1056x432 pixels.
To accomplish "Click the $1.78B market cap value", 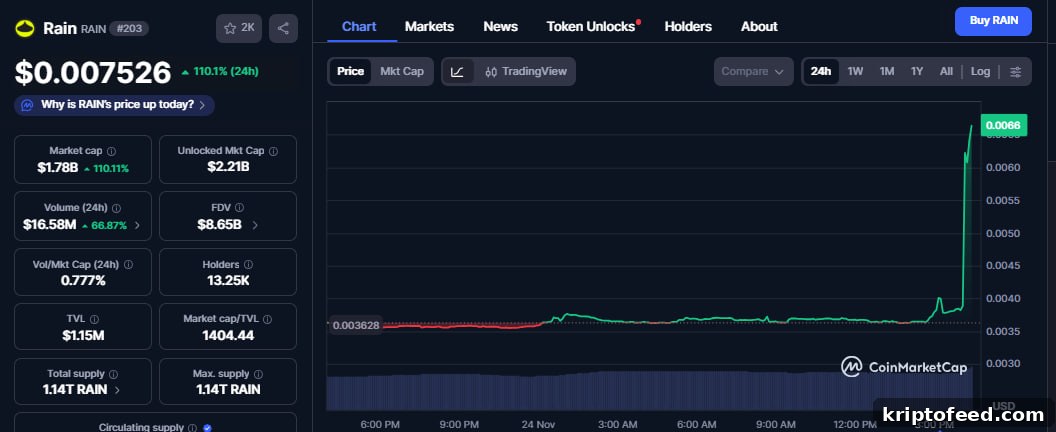I will click(x=58, y=168).
